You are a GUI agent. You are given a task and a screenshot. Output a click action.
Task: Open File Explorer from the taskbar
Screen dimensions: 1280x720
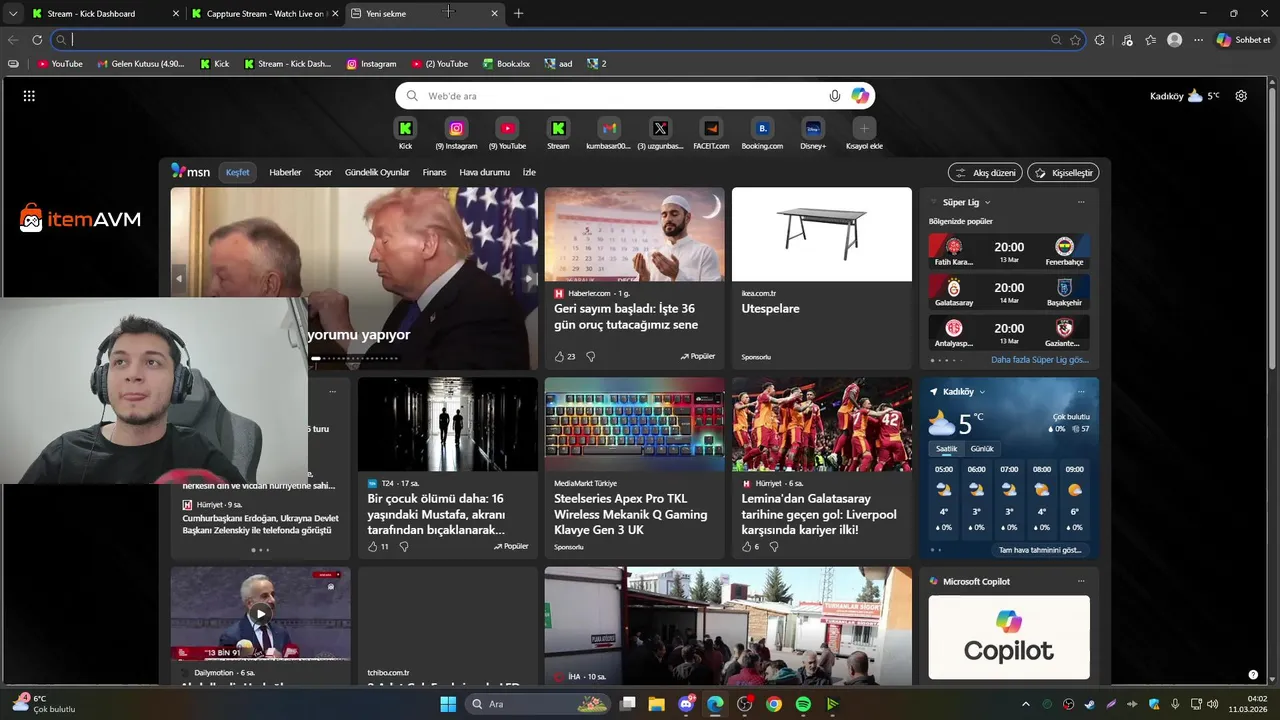click(657, 704)
